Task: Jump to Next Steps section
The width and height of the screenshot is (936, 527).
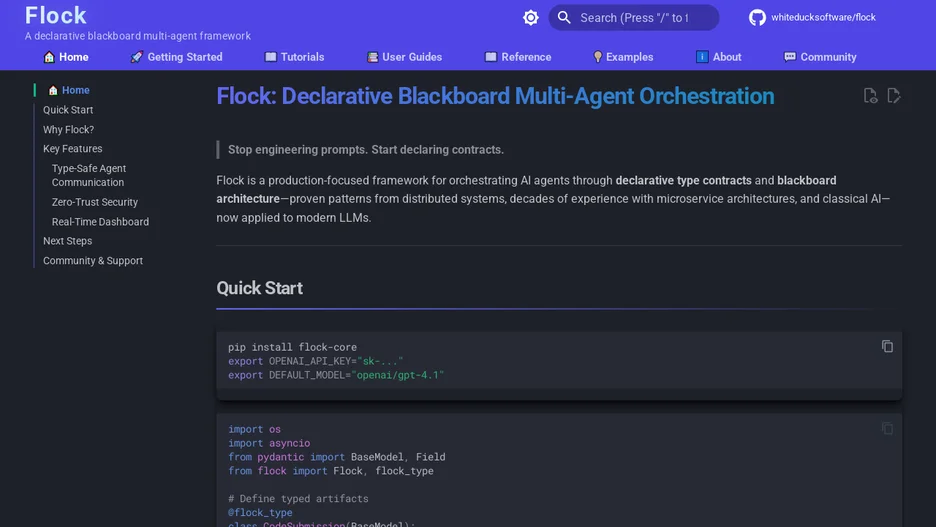Action: pyautogui.click(x=67, y=241)
